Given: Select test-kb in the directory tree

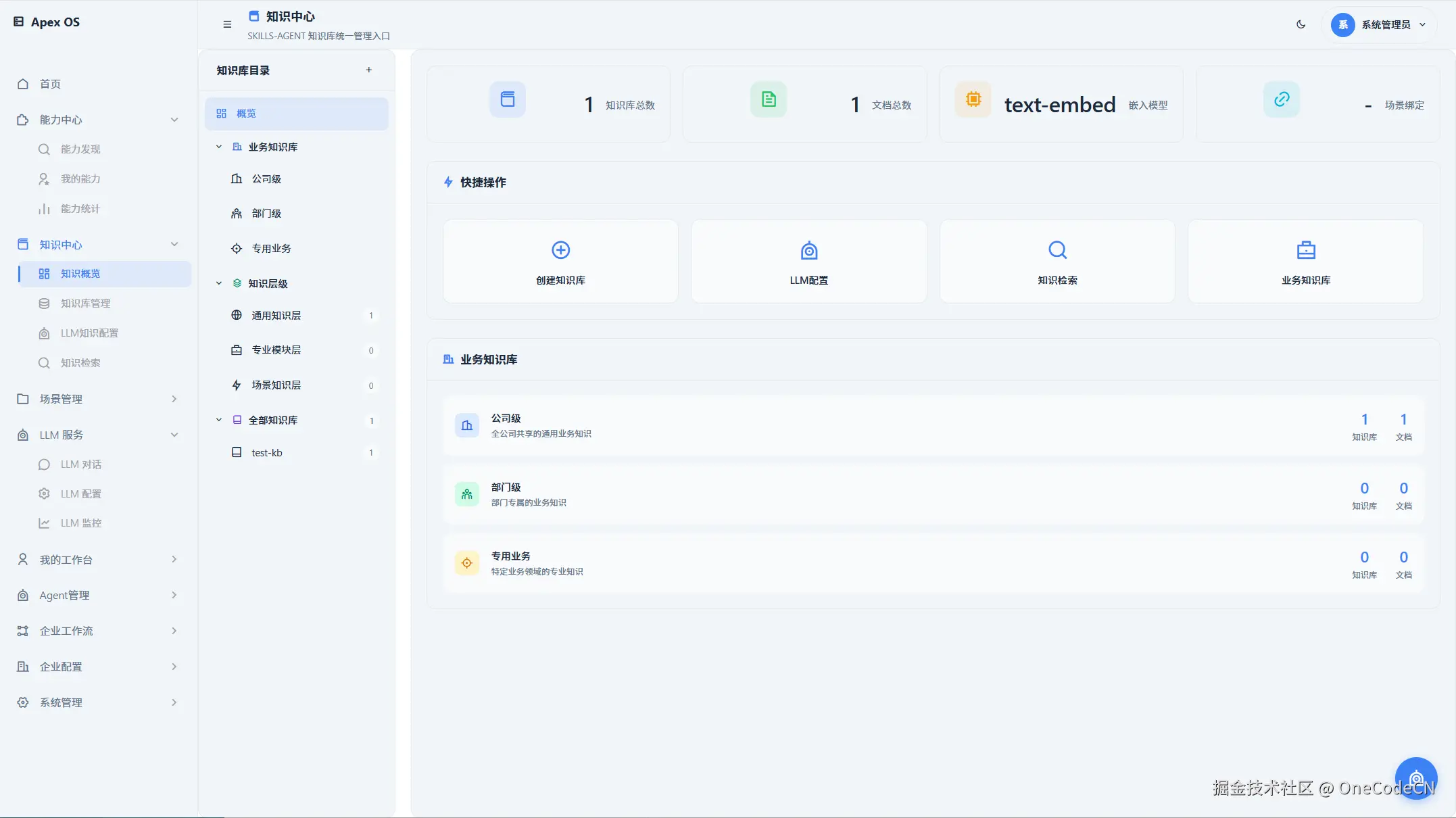Looking at the screenshot, I should pyautogui.click(x=267, y=453).
